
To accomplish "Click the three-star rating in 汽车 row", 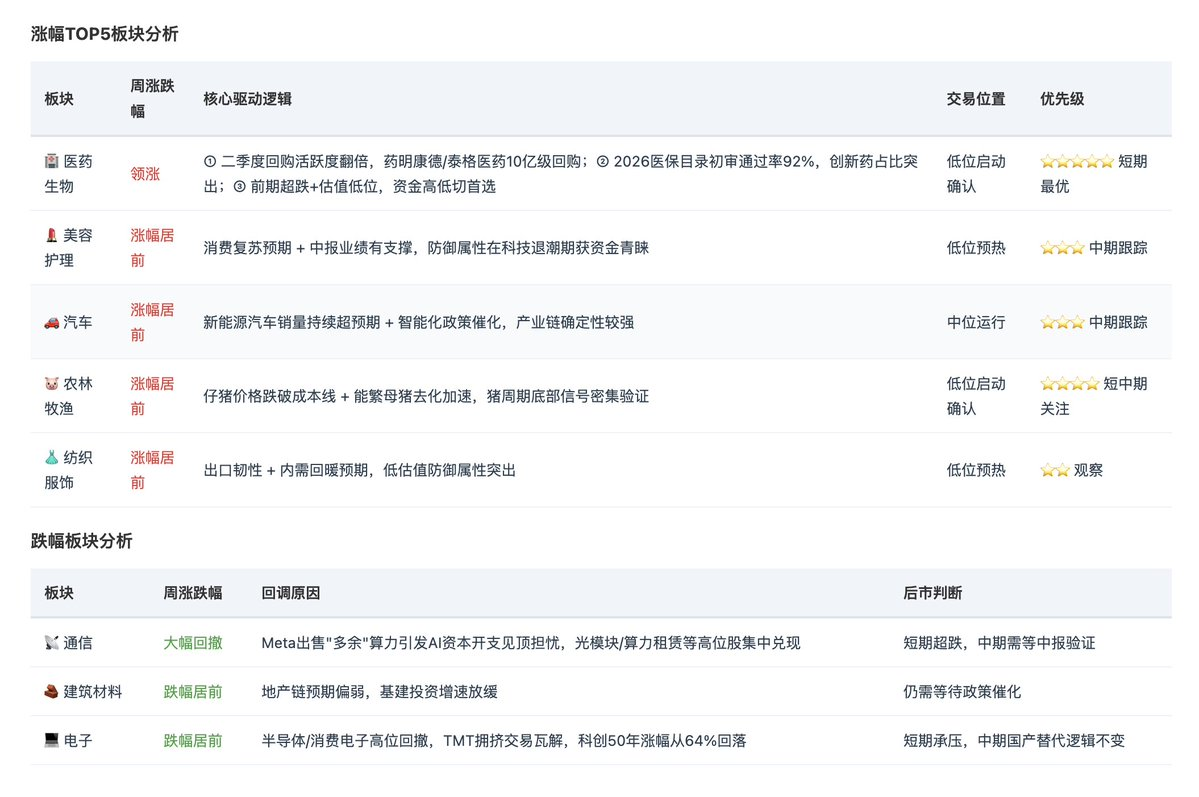I will [1062, 323].
